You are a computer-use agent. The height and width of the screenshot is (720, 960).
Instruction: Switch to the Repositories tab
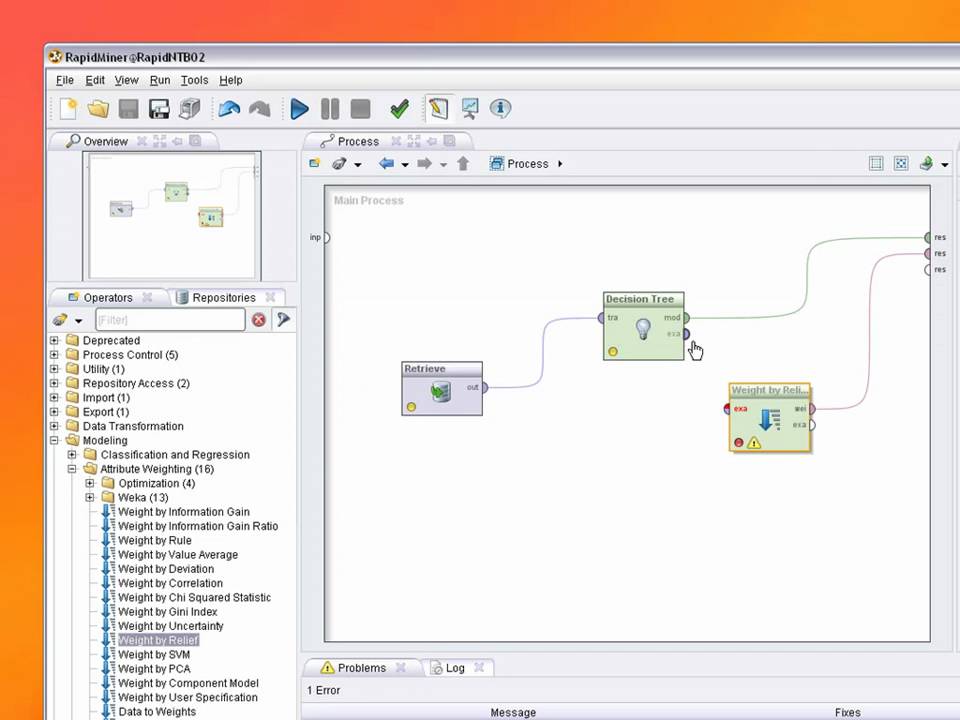tap(223, 298)
